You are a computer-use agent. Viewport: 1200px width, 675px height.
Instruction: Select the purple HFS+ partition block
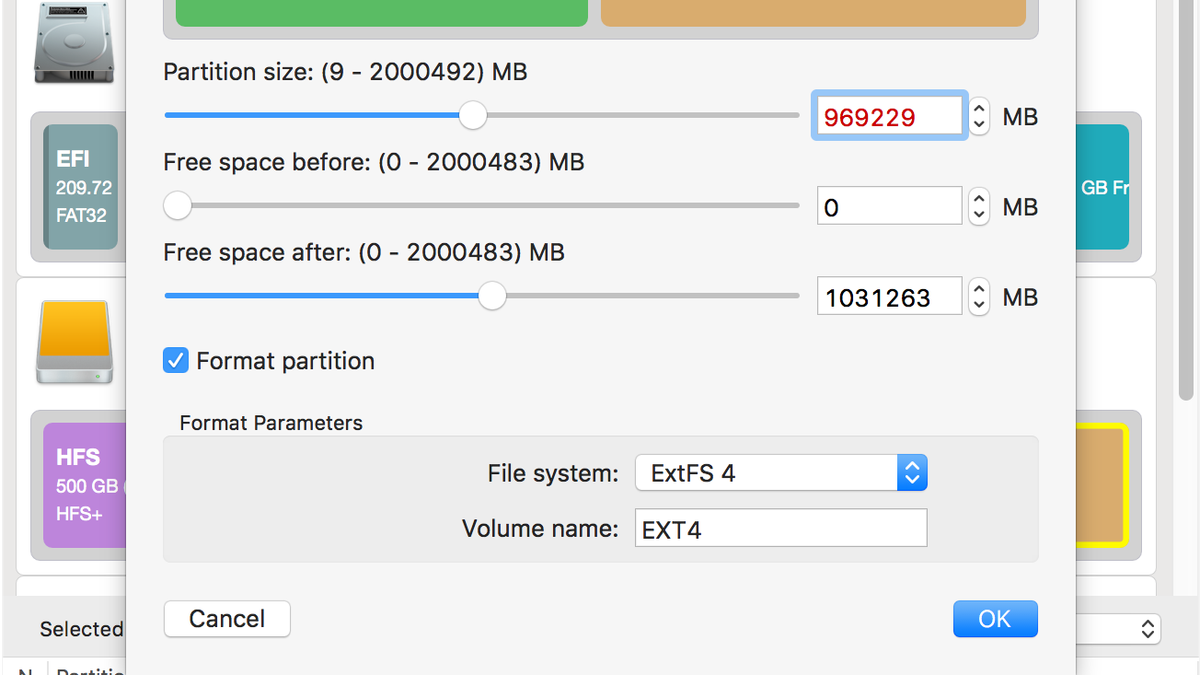[84, 485]
